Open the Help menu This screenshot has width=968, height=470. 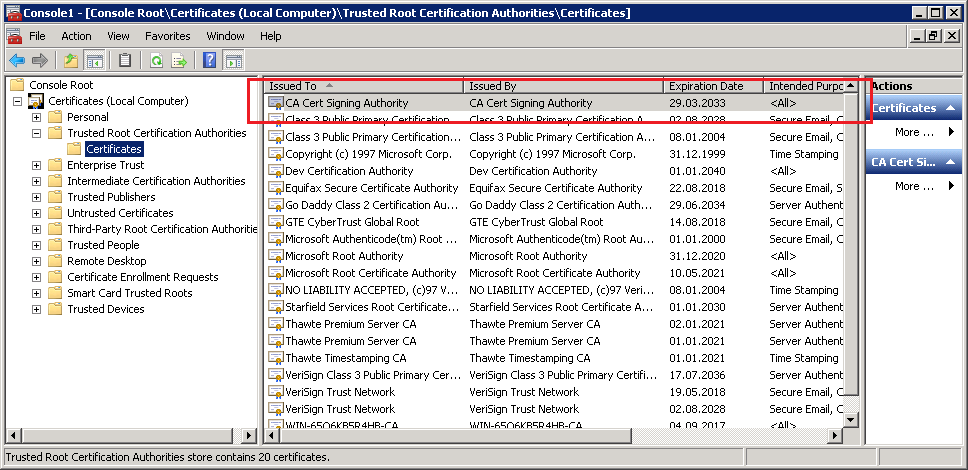point(270,36)
